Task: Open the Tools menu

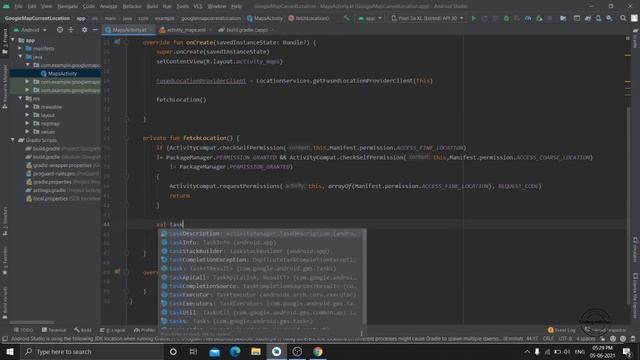Action: click(182, 6)
